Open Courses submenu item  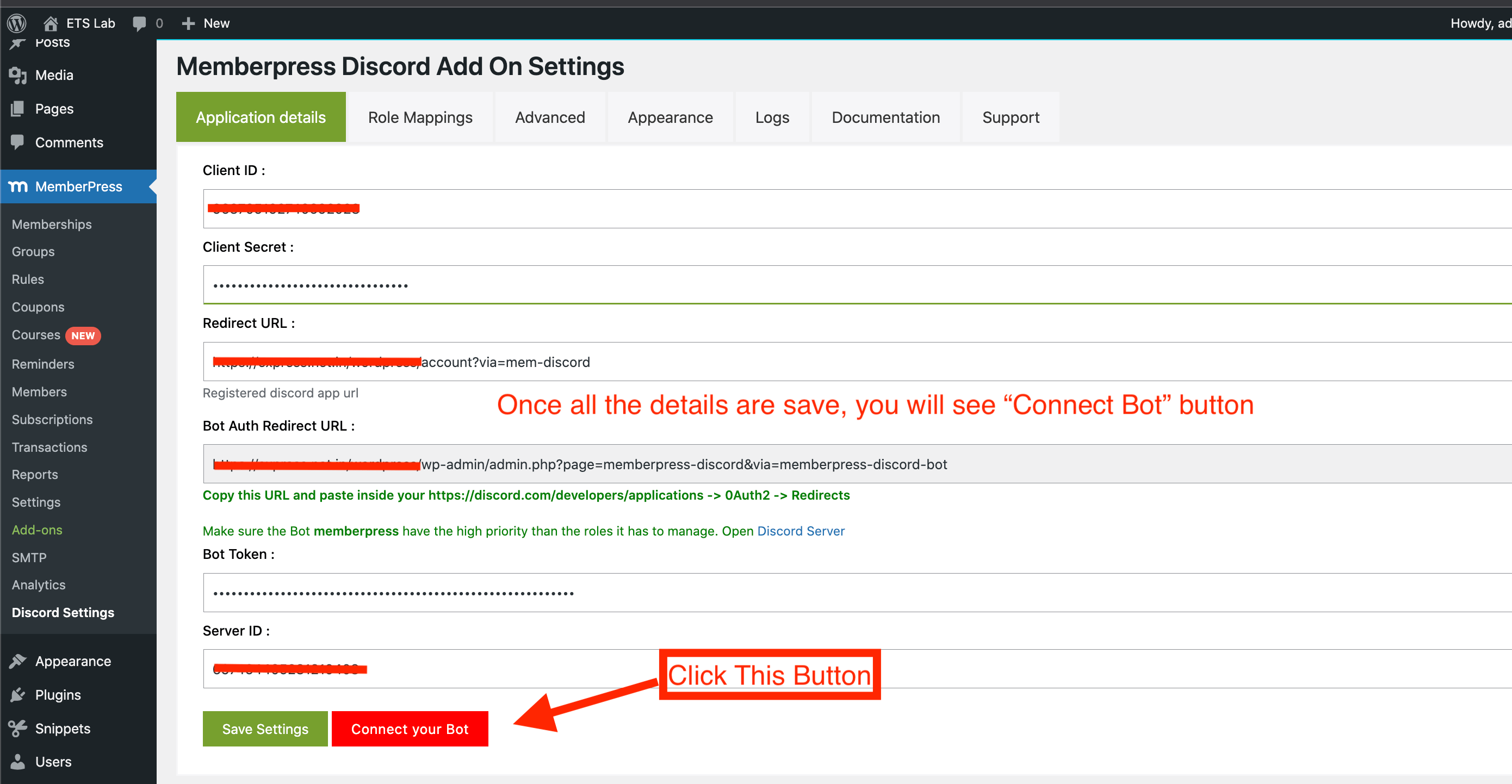click(x=36, y=335)
